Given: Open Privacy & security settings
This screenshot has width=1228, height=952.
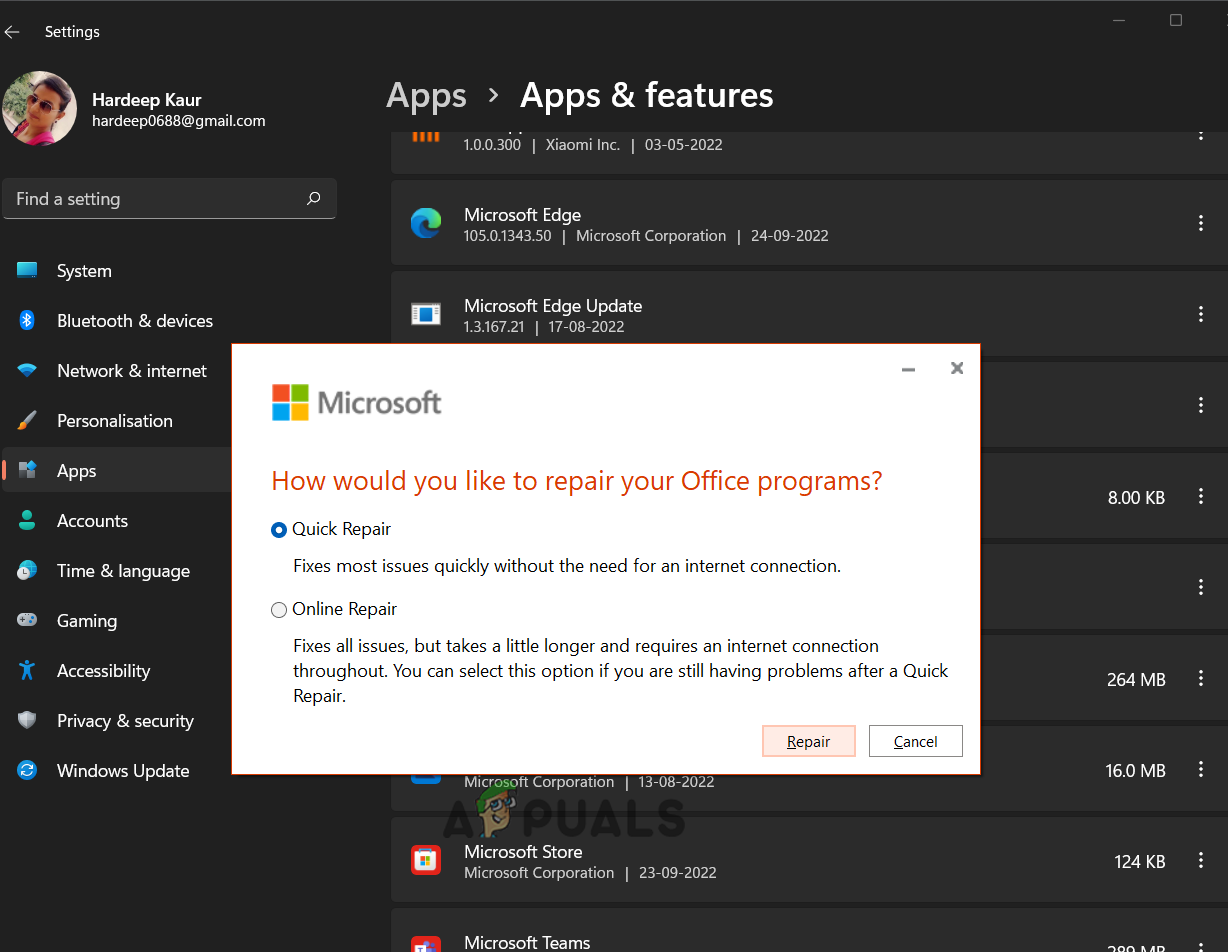Looking at the screenshot, I should 125,721.
